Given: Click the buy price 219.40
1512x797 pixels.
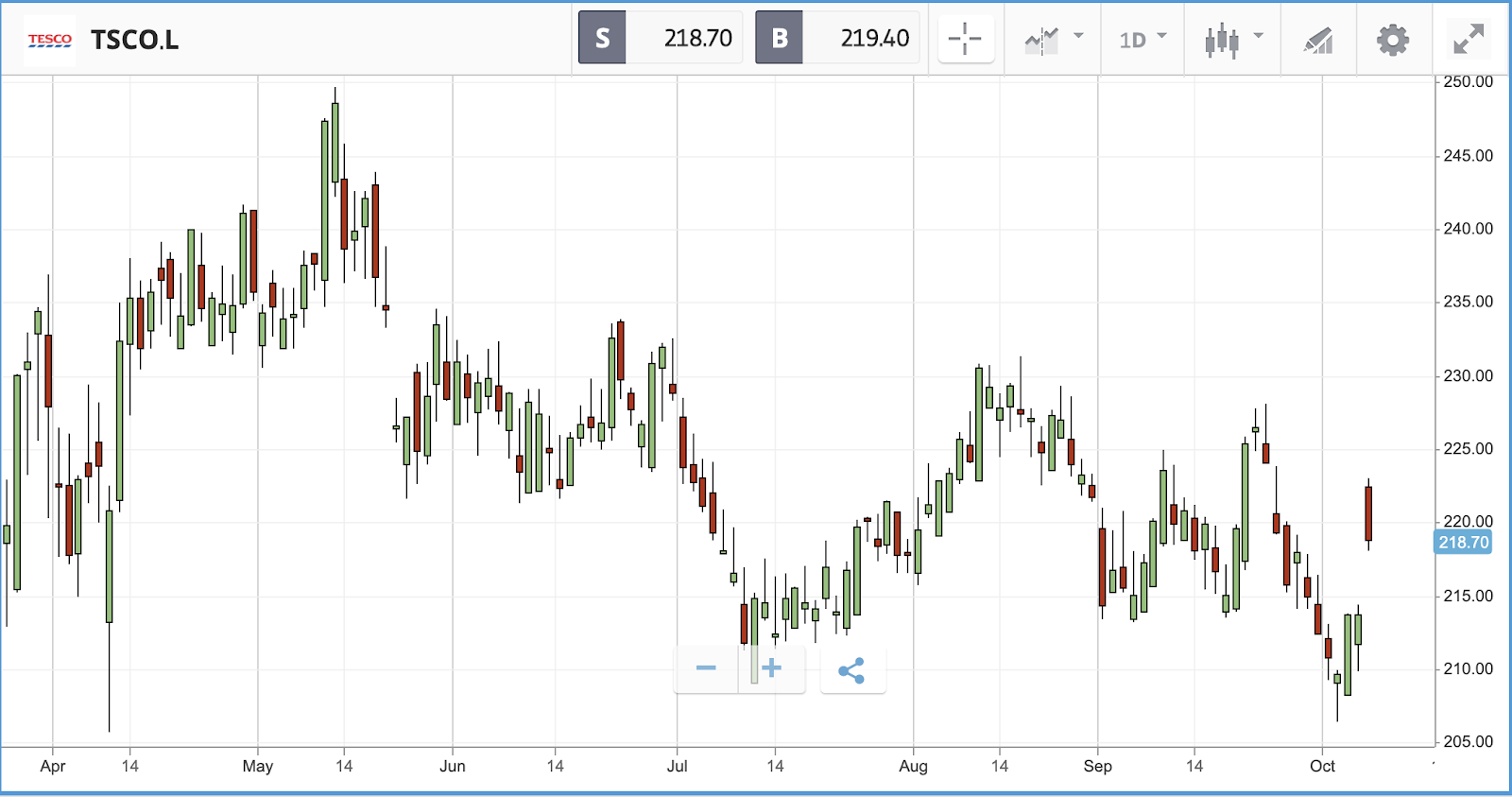Looking at the screenshot, I should click(x=875, y=38).
